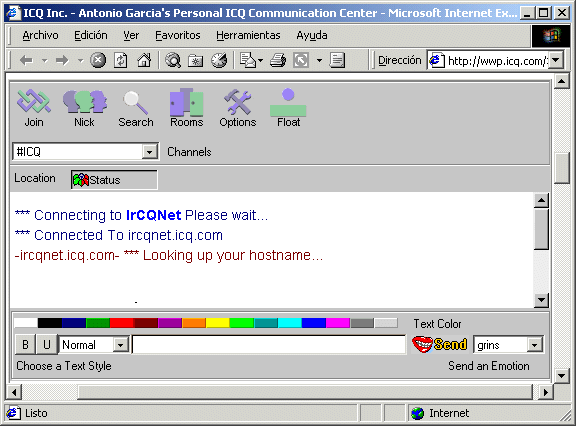This screenshot has width=576, height=426.
Task: Click the Join channel icon
Action: point(34,101)
